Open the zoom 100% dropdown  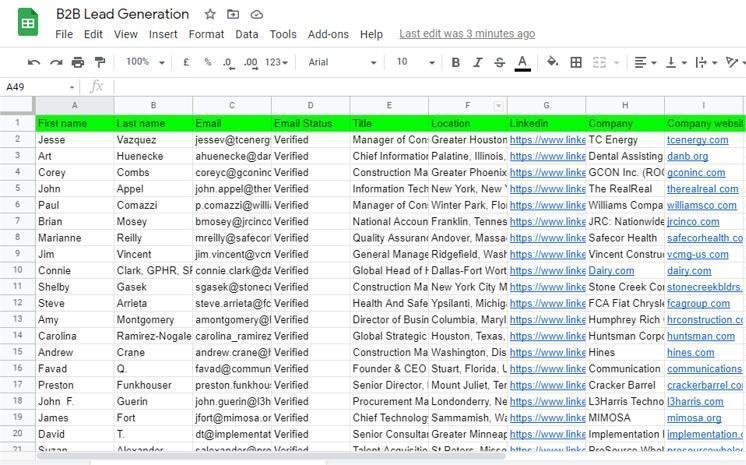(144, 63)
